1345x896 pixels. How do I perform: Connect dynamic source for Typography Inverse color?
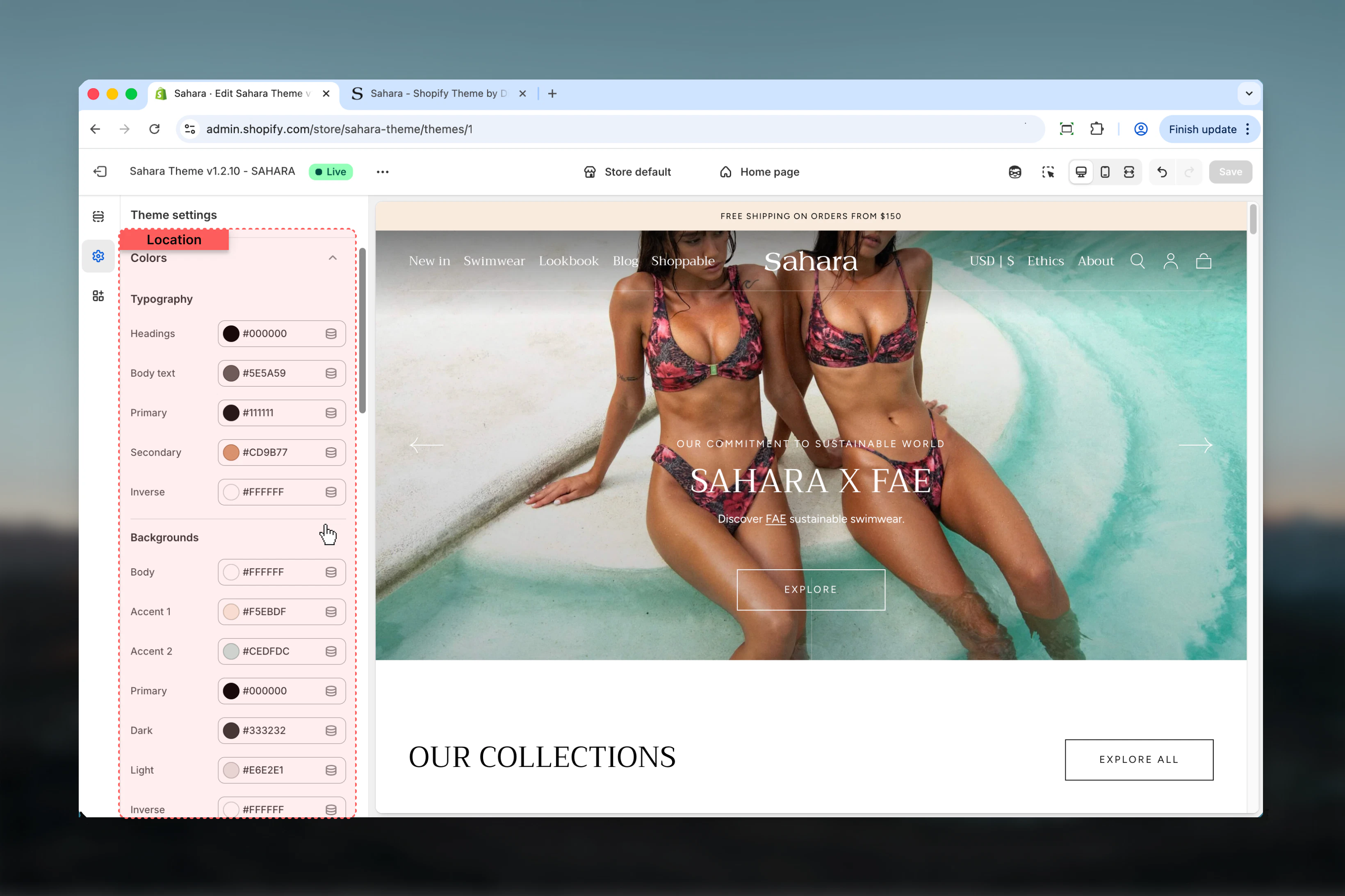tap(331, 492)
